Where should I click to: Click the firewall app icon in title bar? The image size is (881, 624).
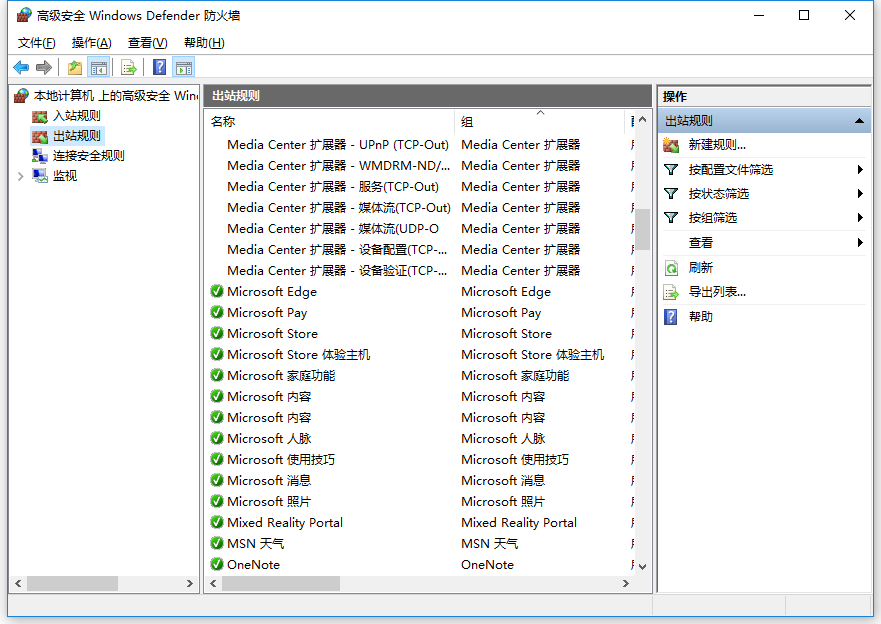[x=24, y=15]
